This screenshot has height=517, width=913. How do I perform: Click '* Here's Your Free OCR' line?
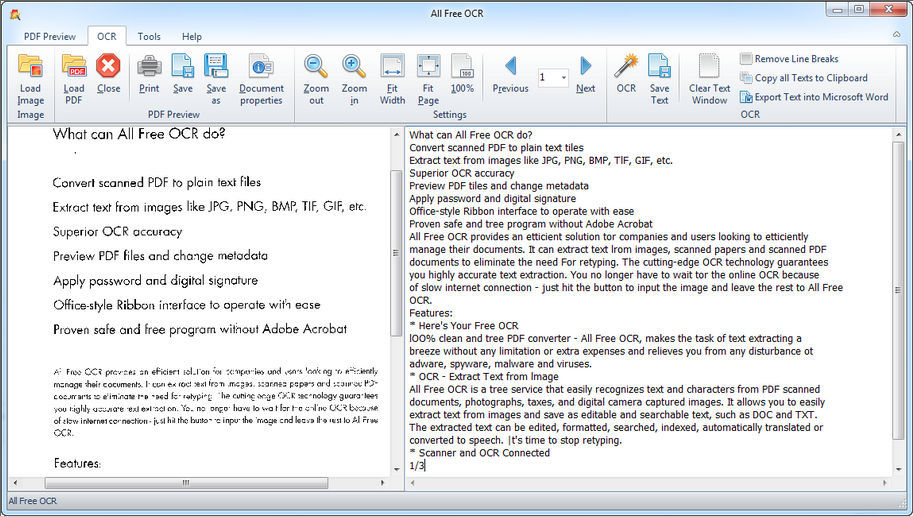pos(463,326)
